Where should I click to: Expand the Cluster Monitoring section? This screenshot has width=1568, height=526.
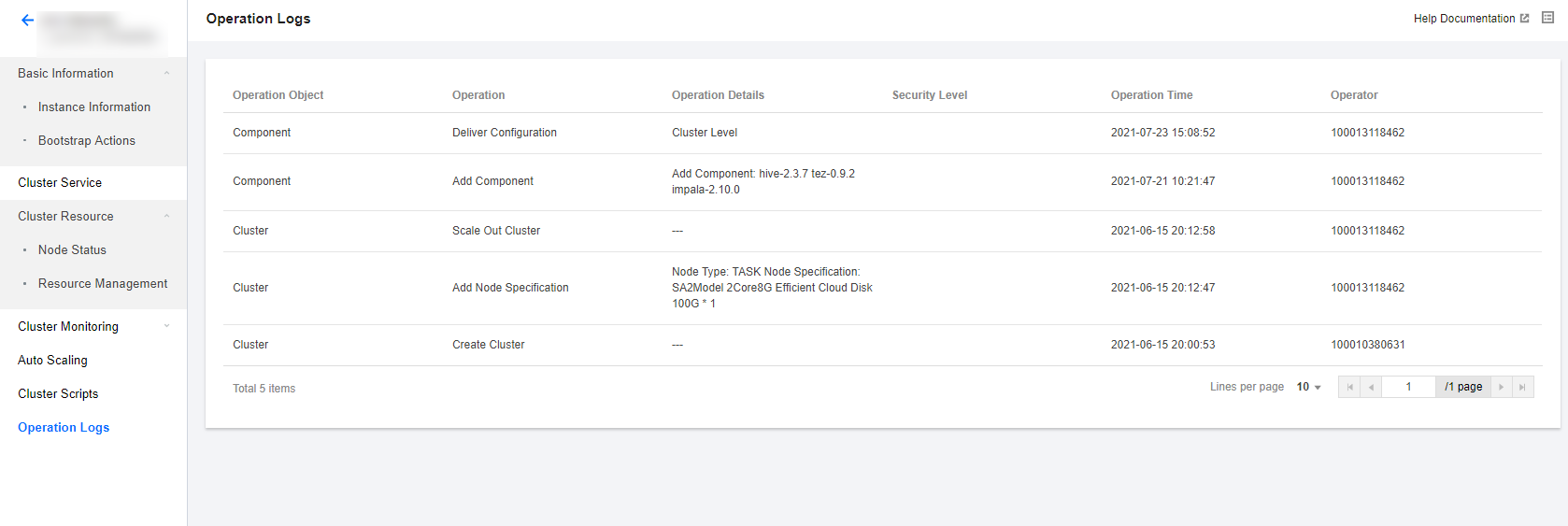coord(167,326)
